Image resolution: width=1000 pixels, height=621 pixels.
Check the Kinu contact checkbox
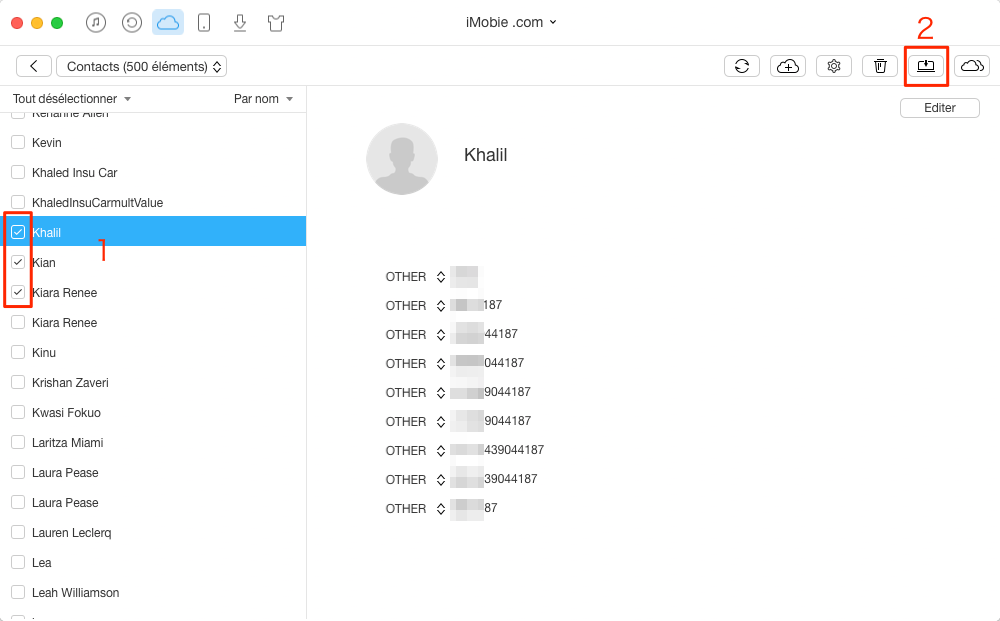tap(18, 352)
